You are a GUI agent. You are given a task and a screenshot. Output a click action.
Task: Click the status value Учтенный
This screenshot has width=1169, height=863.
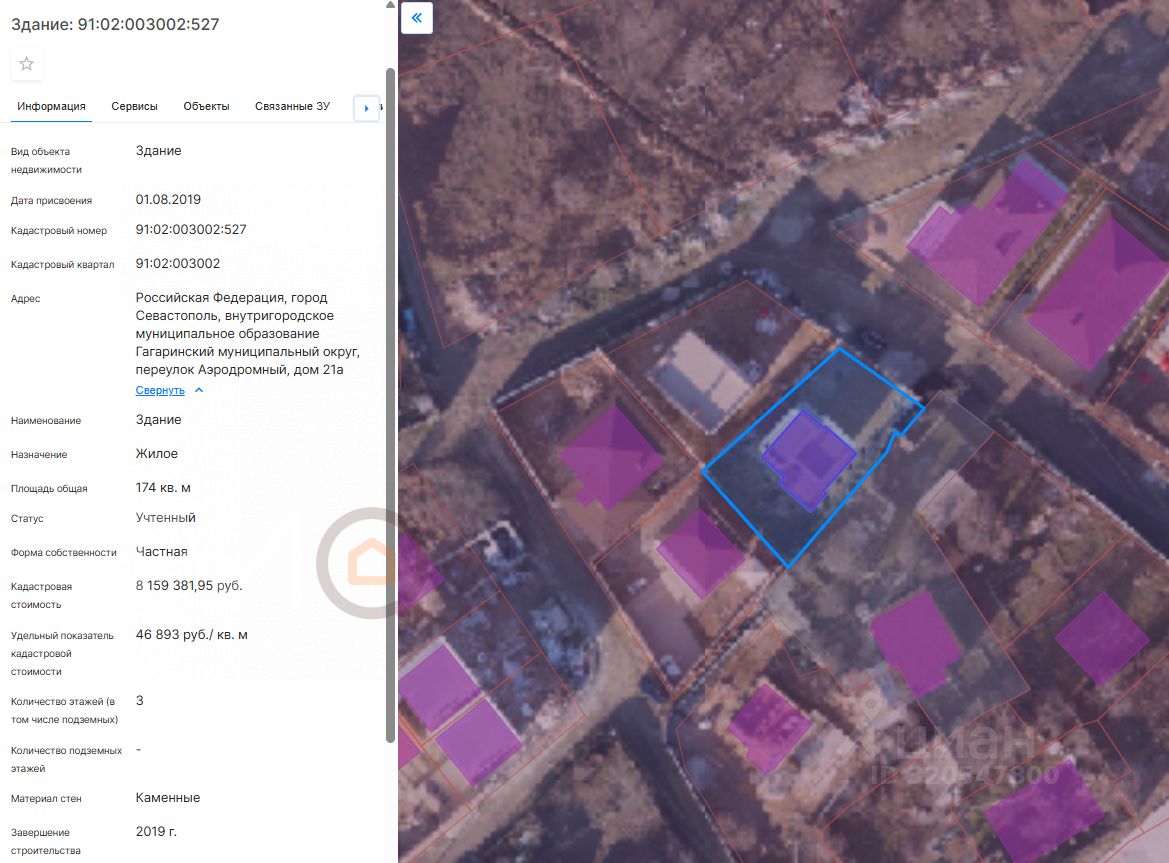coord(166,518)
